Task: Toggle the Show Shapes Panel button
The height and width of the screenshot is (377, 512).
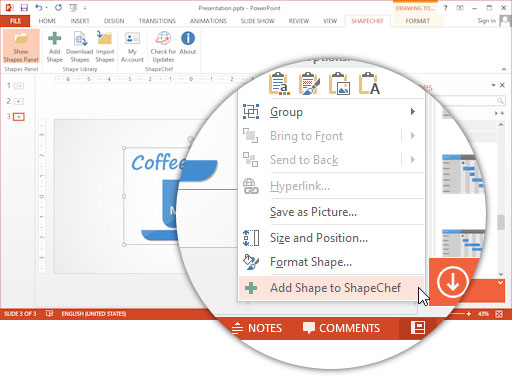Action: (21, 46)
